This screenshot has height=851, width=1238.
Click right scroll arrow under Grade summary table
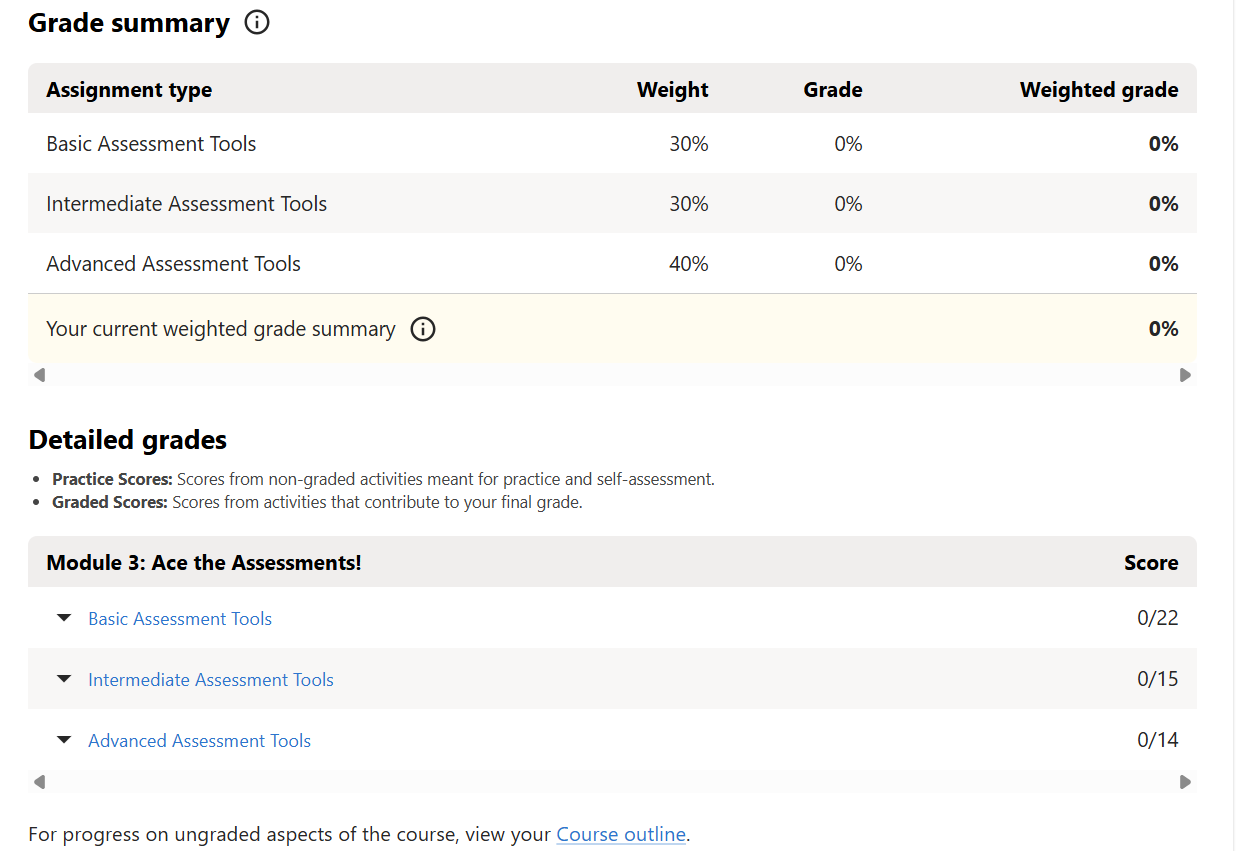1185,375
